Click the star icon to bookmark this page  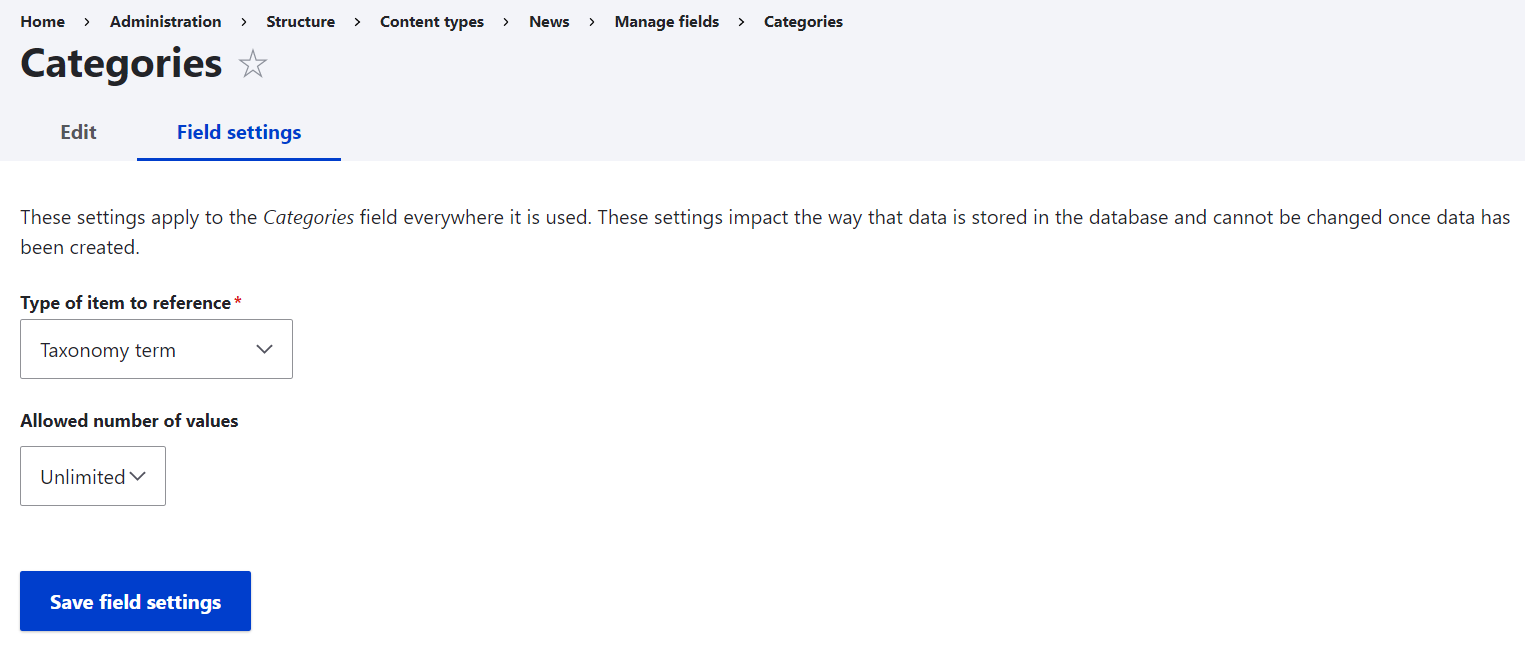(253, 65)
